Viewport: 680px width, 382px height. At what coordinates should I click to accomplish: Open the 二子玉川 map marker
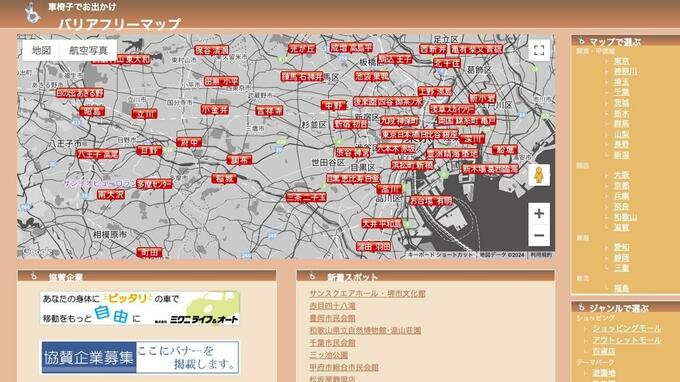pos(306,198)
